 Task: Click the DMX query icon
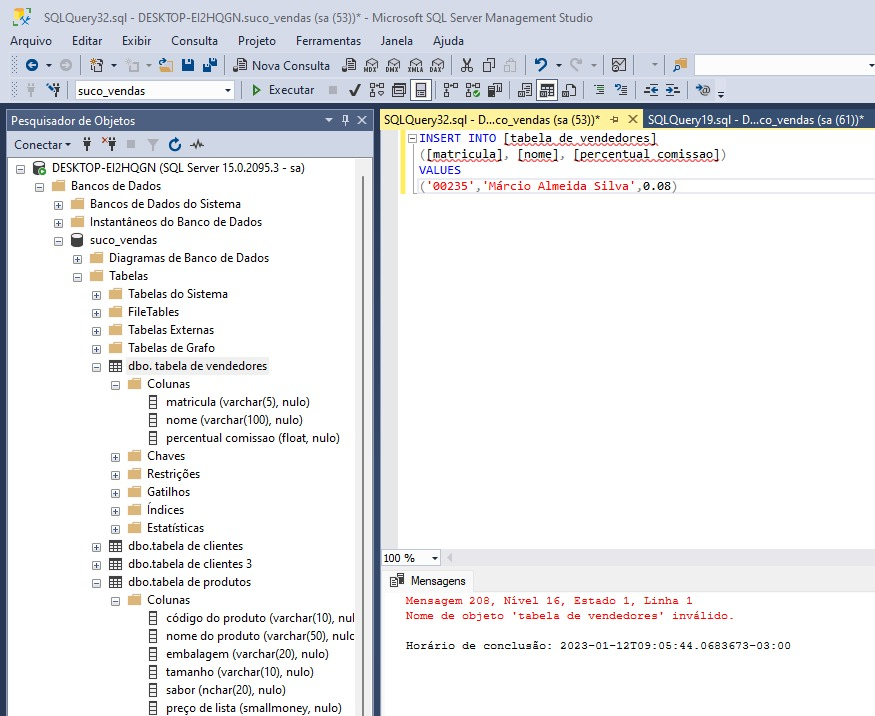click(x=393, y=65)
